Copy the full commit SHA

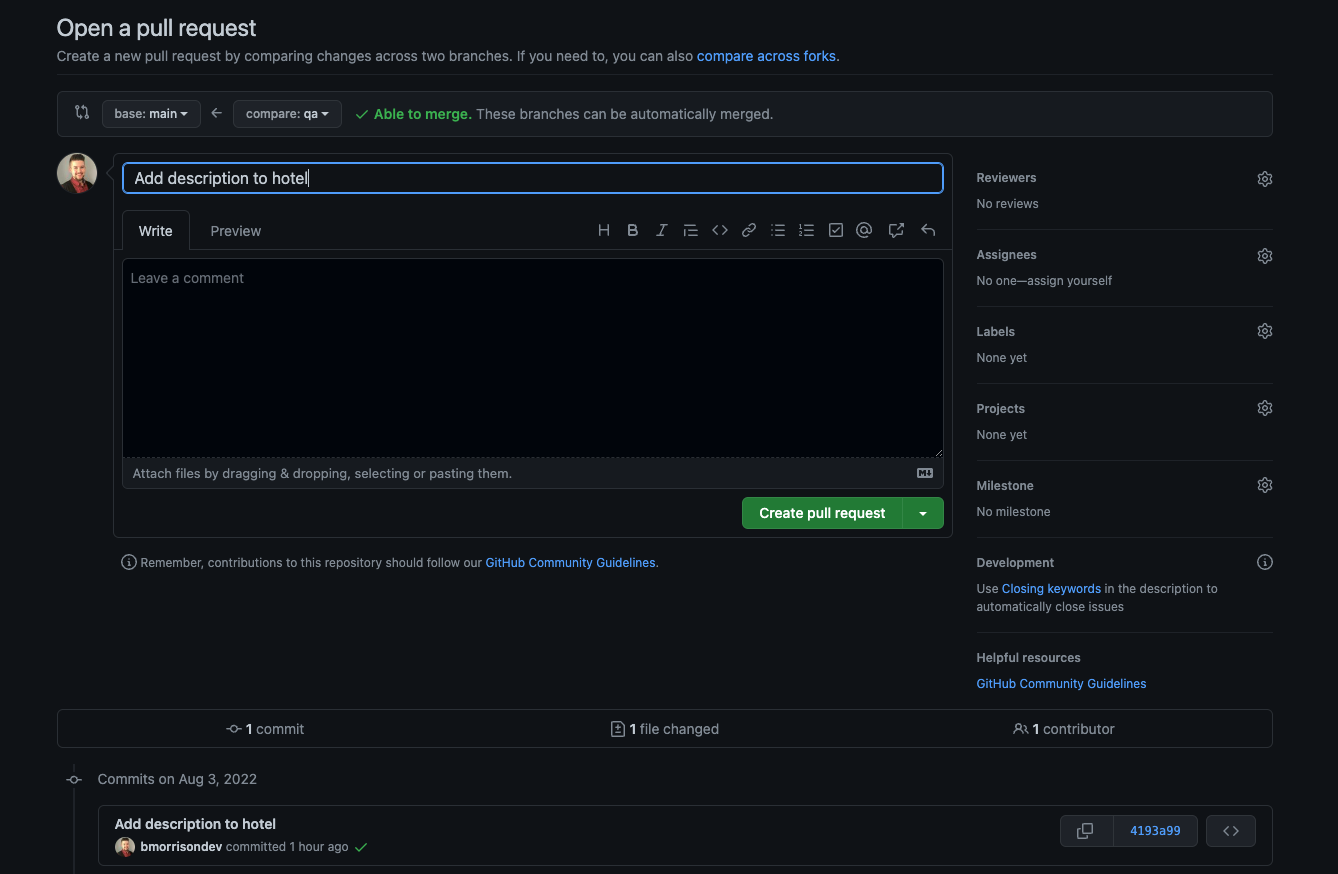click(1086, 831)
